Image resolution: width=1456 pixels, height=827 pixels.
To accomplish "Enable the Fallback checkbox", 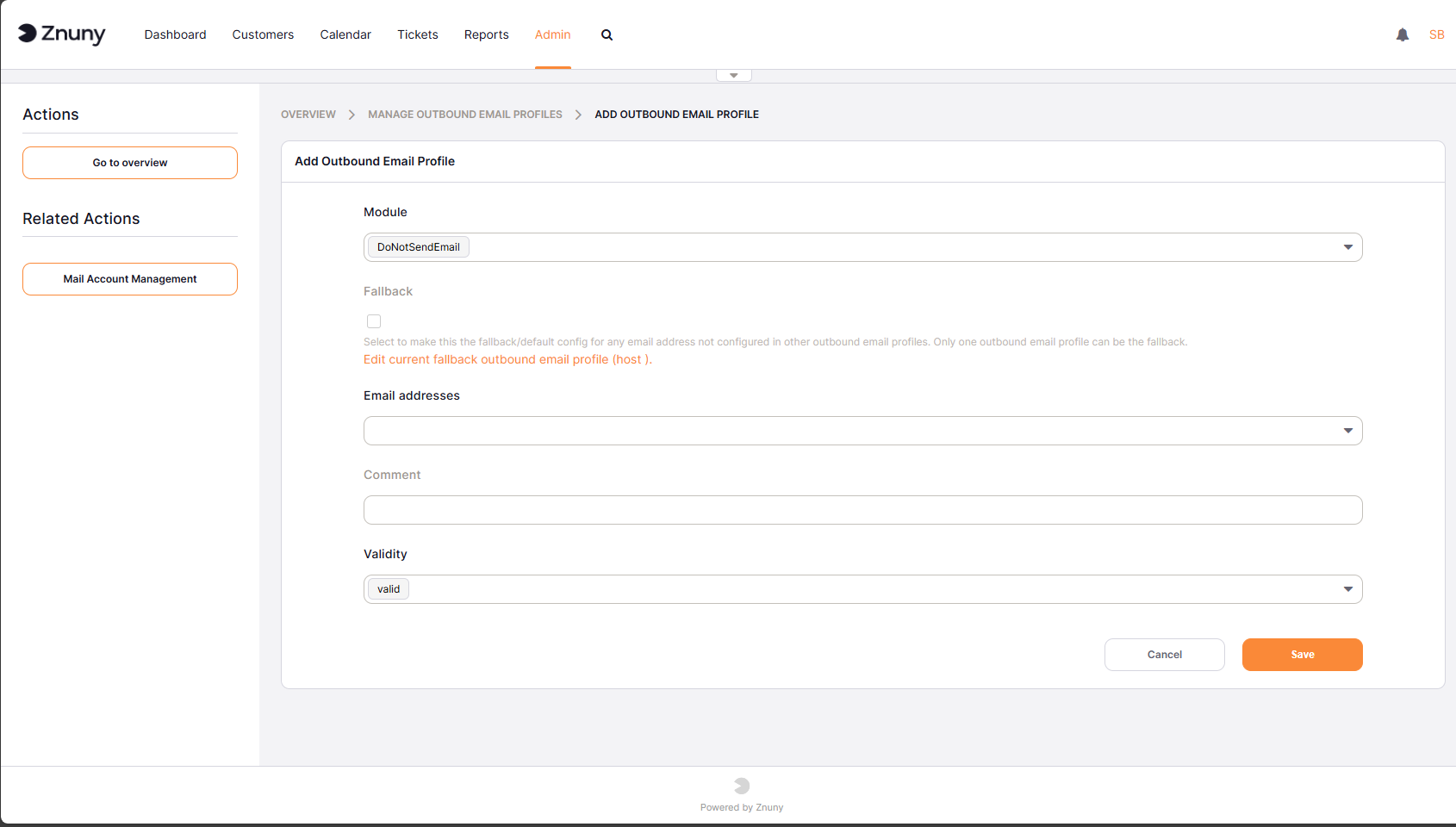I will 374,321.
